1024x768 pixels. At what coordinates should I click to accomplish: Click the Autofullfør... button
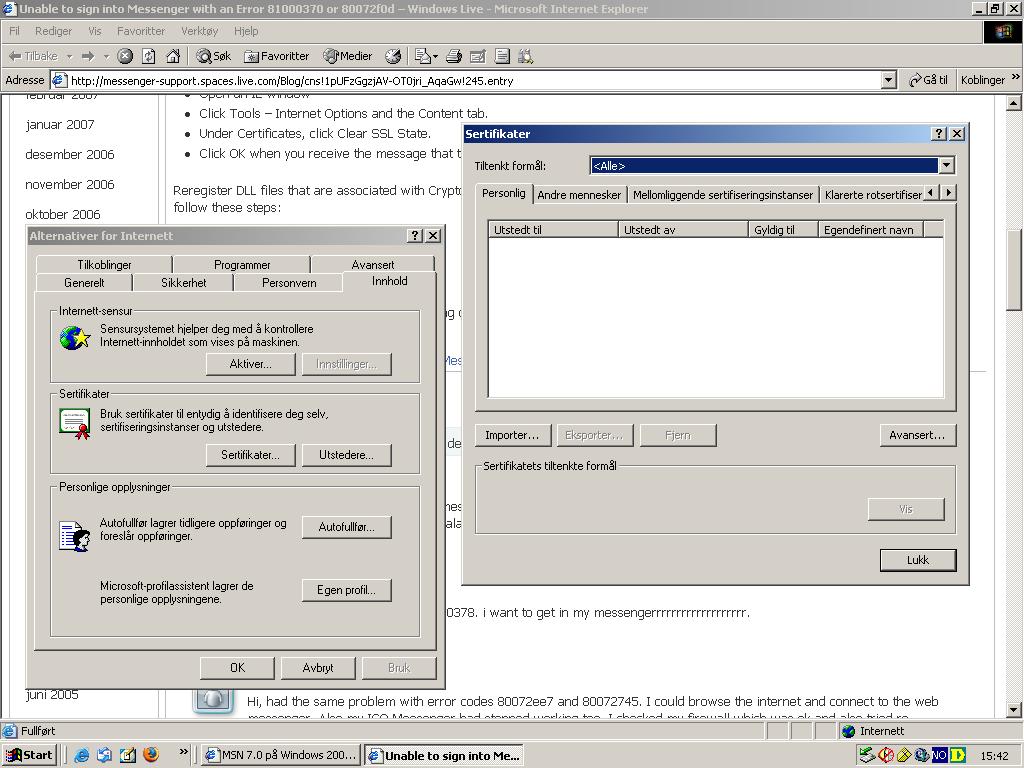click(x=347, y=527)
